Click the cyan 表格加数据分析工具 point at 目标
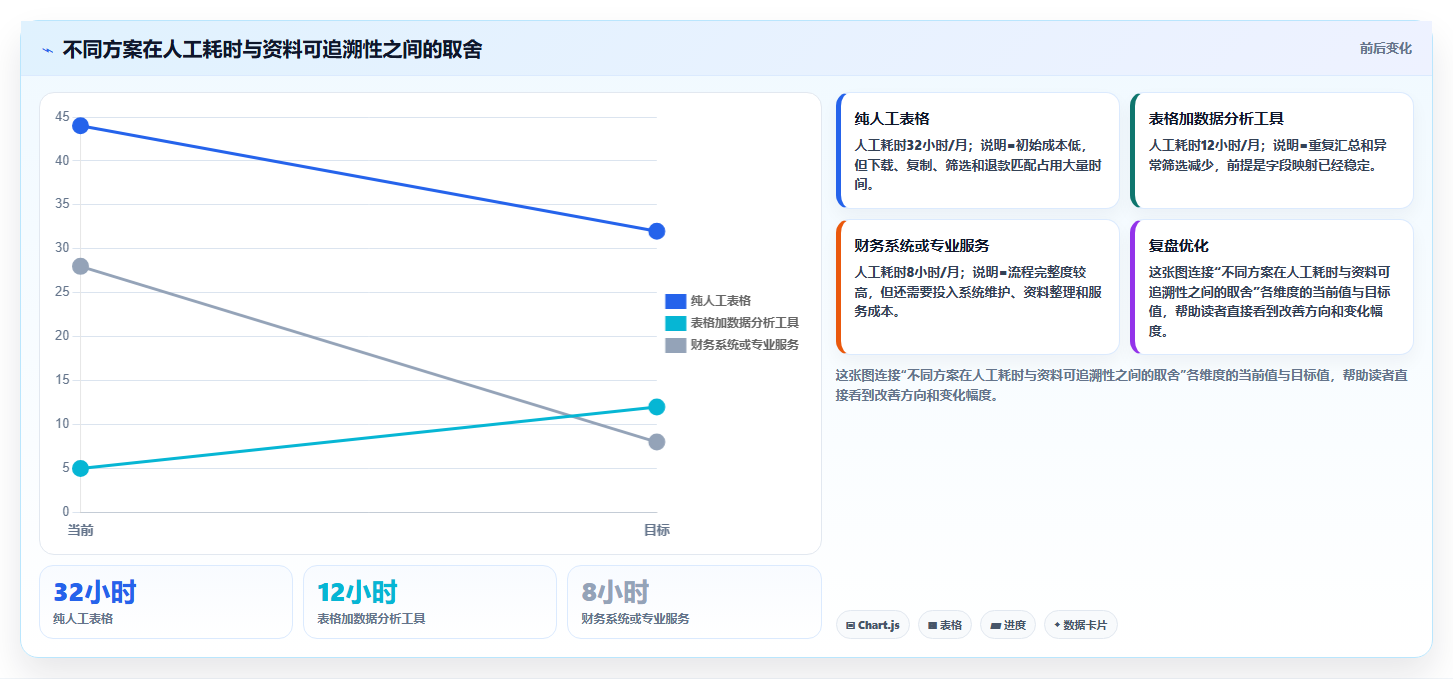The height and width of the screenshot is (679, 1453). click(657, 407)
